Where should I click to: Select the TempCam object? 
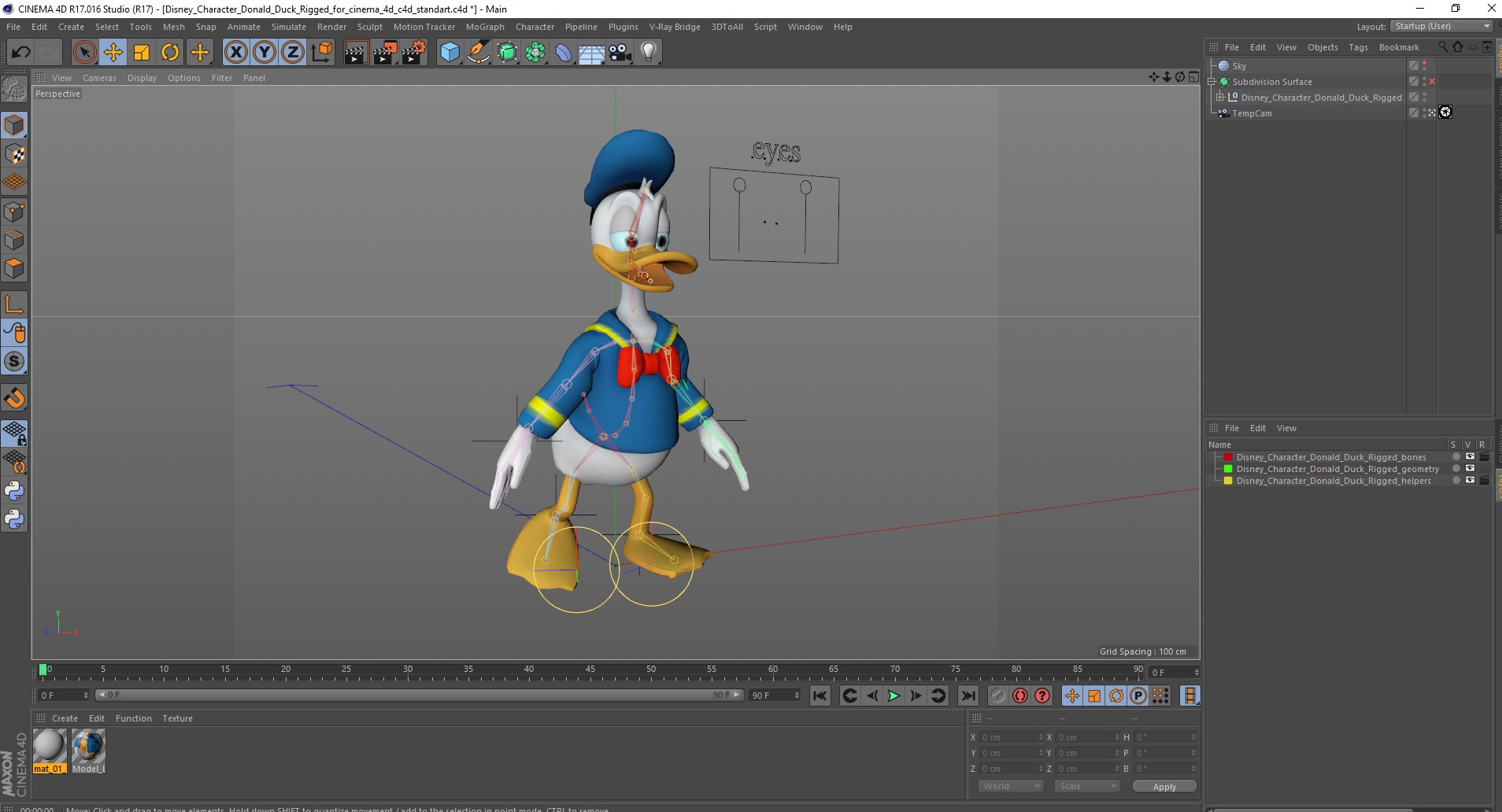click(1252, 113)
